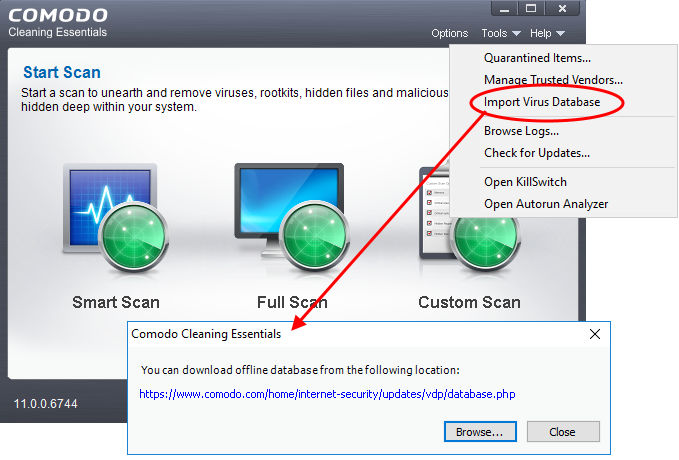Click the Custom Scan label
Viewport: 679px width, 460px height.
pos(469,302)
